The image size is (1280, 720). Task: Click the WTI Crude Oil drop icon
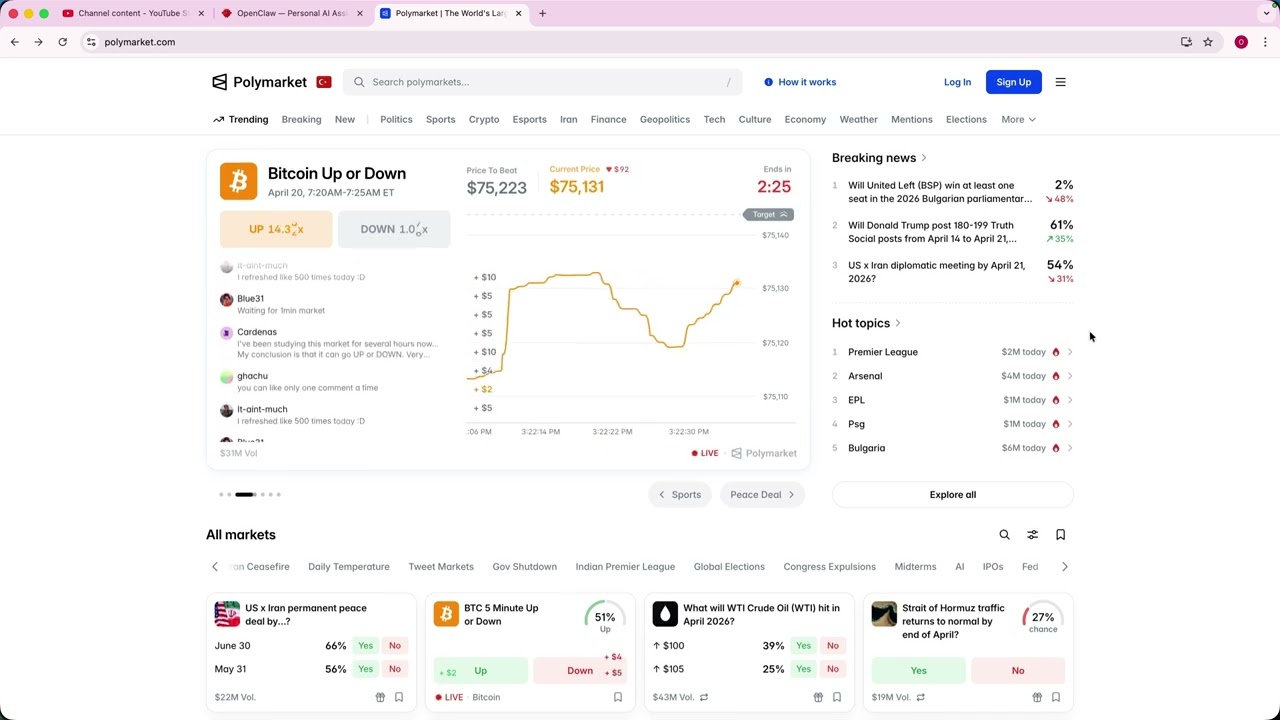665,614
